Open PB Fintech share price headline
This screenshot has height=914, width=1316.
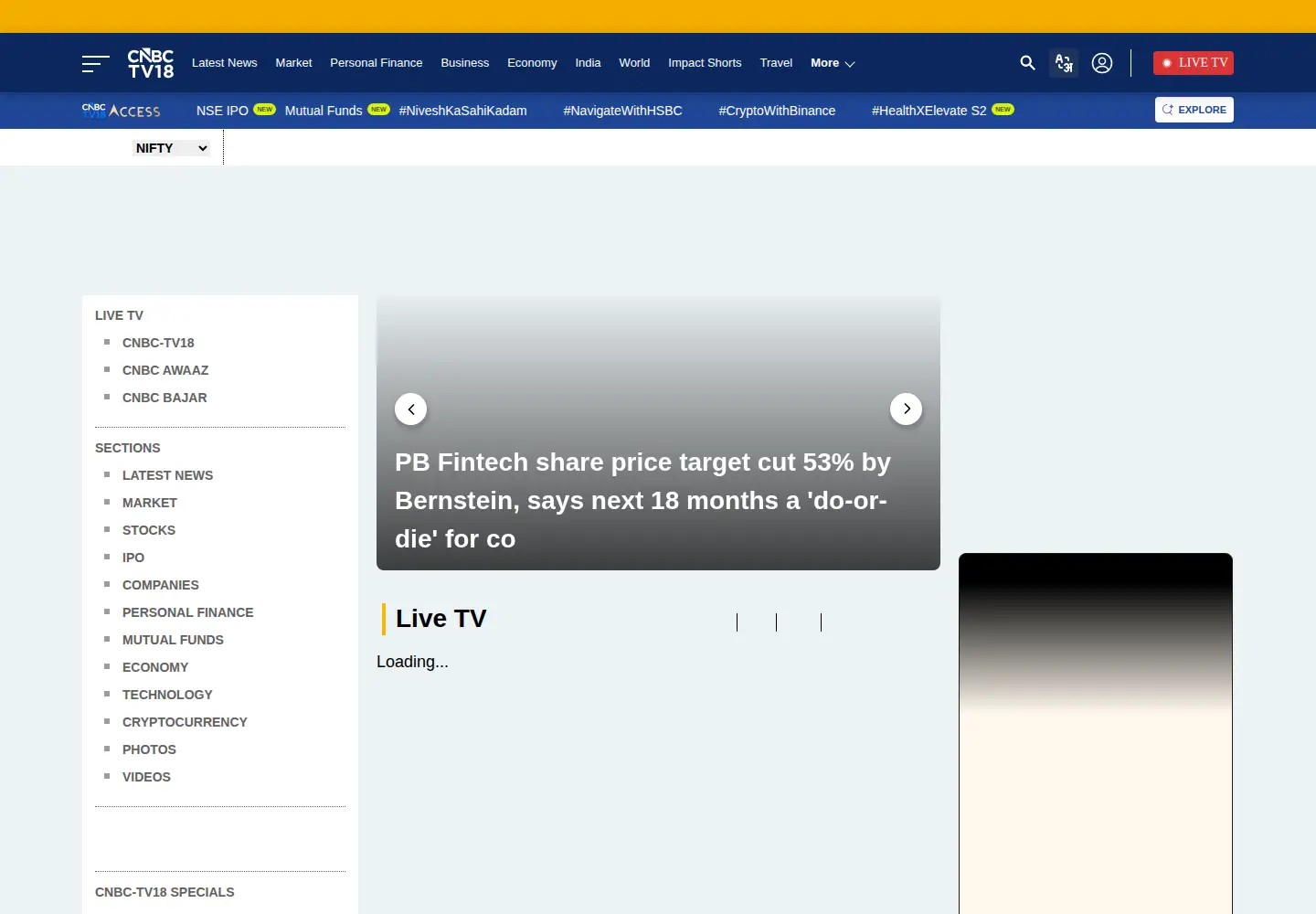point(642,500)
